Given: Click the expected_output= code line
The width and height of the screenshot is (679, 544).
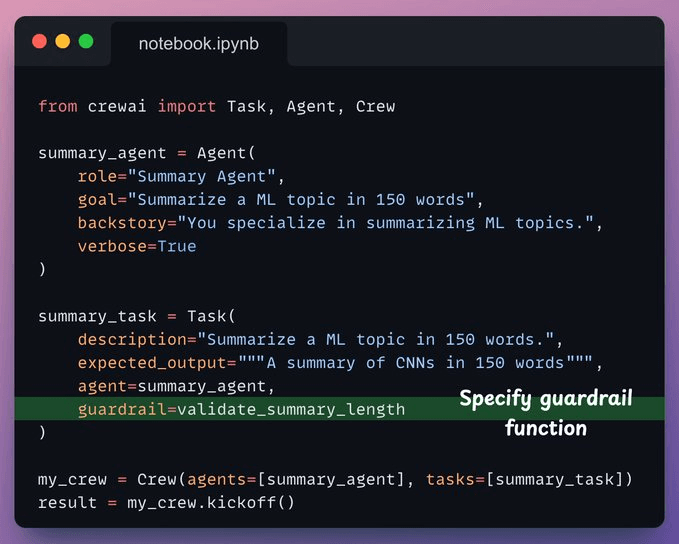Looking at the screenshot, I should tap(340, 363).
